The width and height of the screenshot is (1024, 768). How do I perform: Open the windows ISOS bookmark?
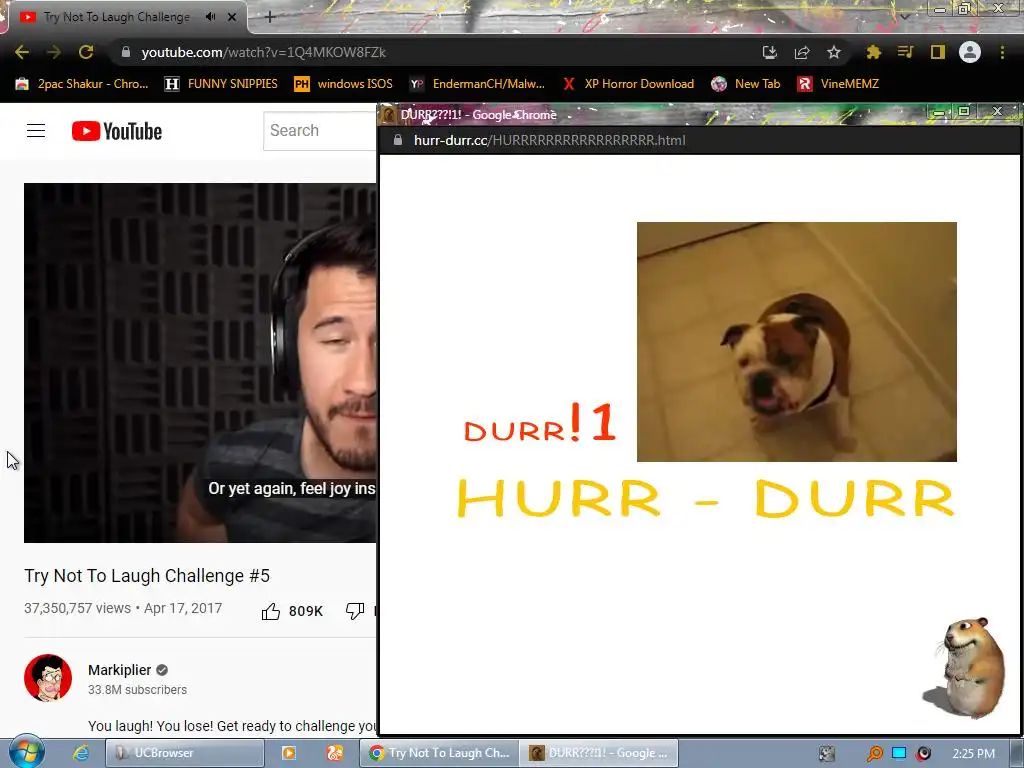tap(344, 84)
